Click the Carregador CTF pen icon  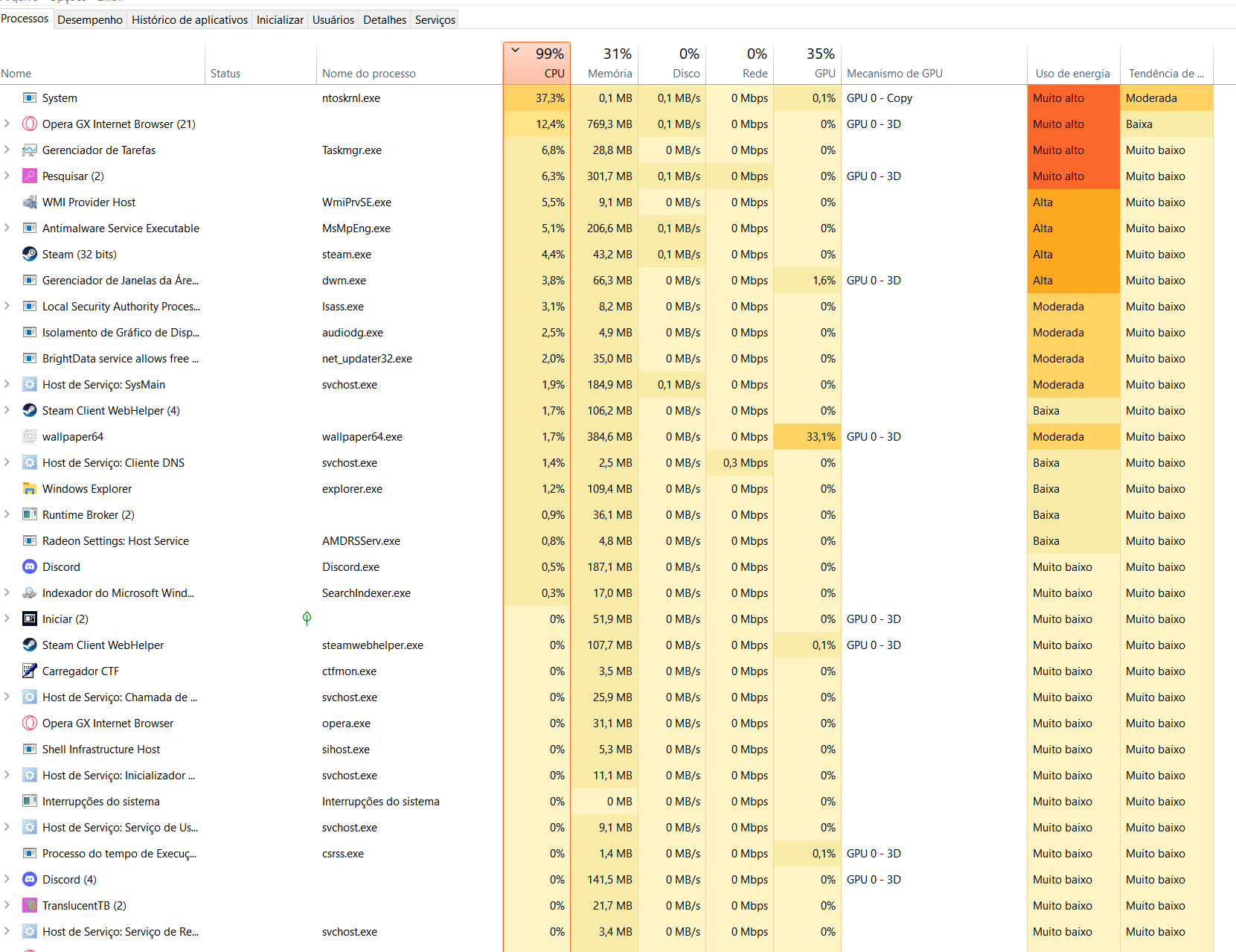click(30, 671)
